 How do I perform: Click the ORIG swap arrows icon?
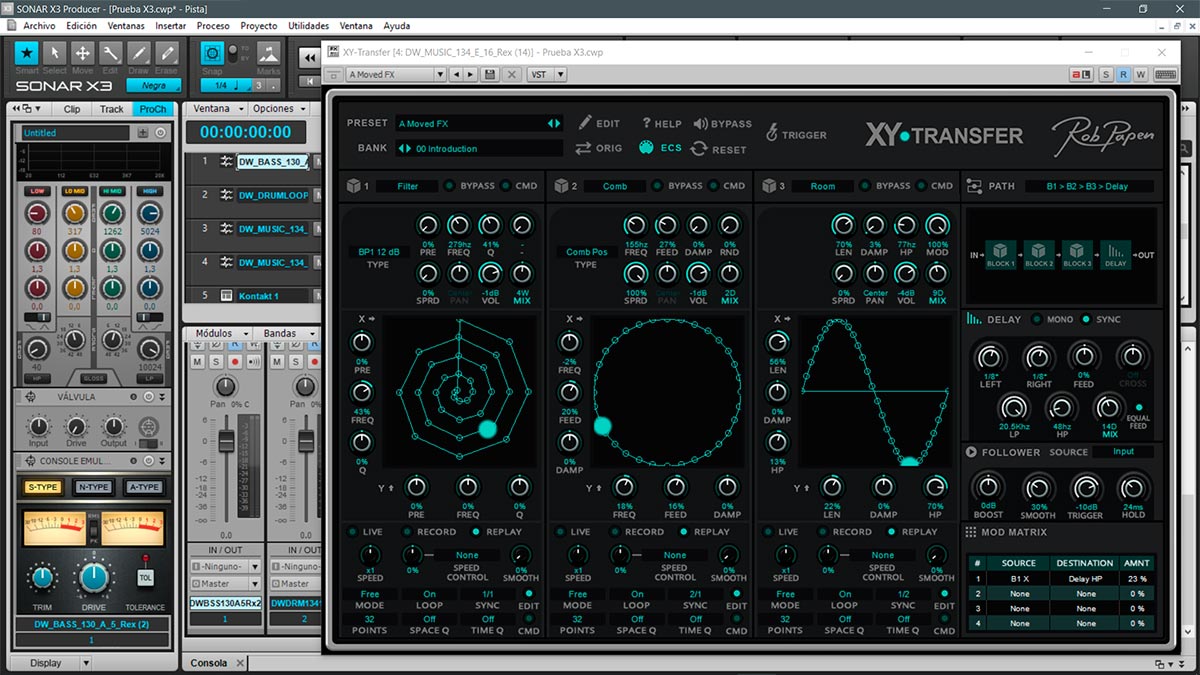pyautogui.click(x=584, y=148)
